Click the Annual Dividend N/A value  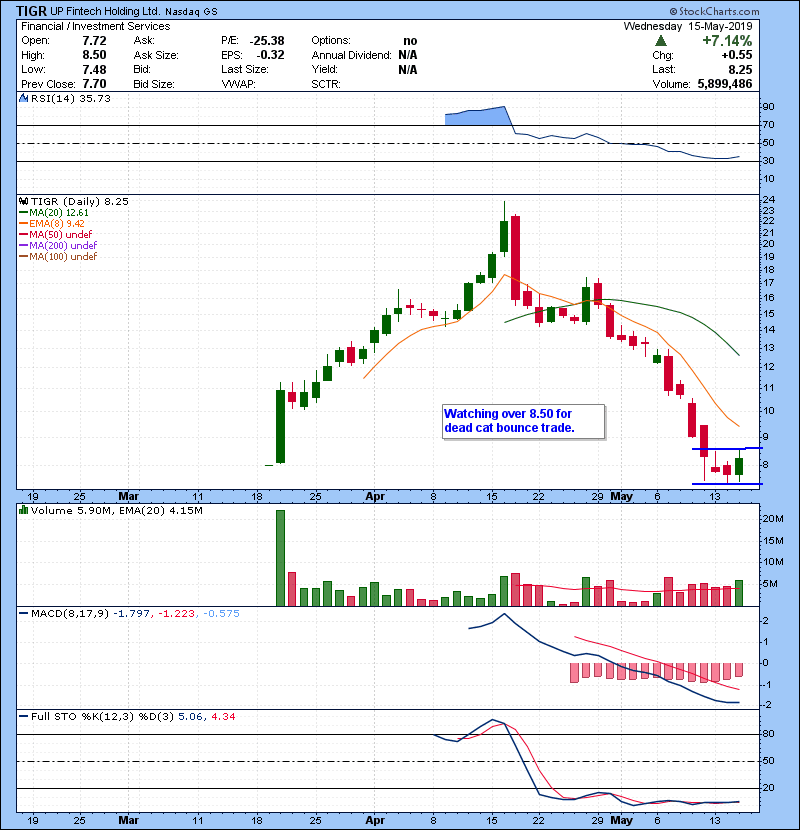[x=408, y=55]
